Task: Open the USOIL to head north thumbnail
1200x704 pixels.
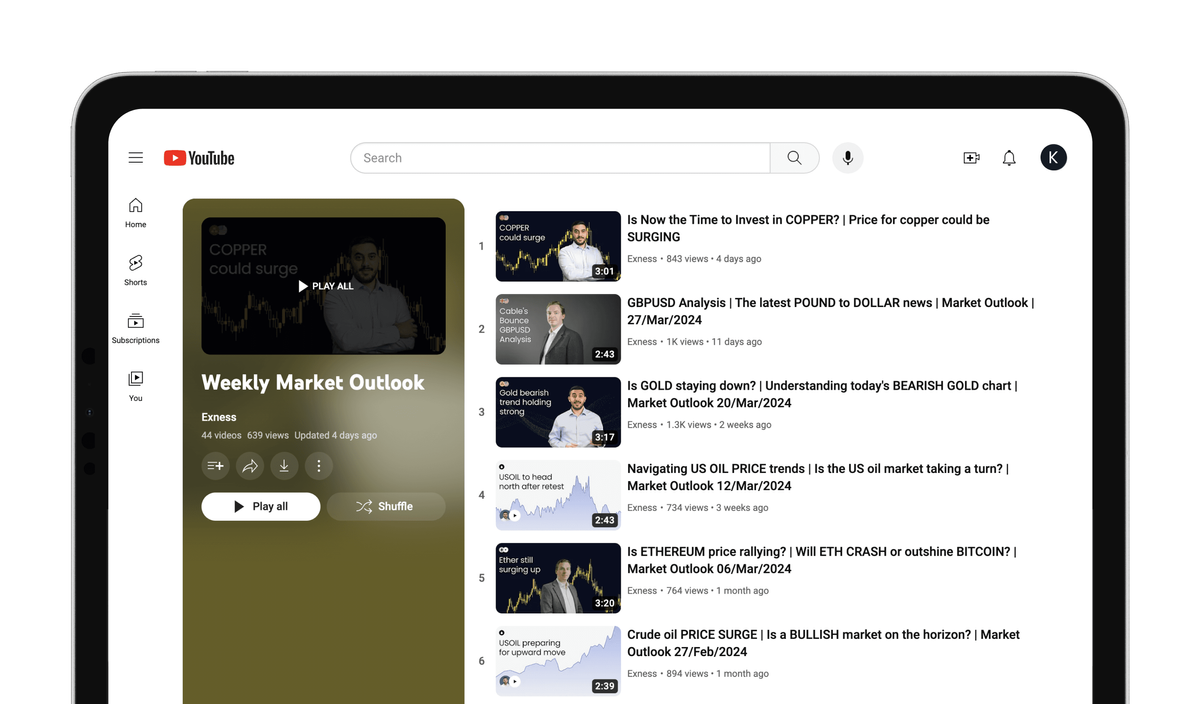Action: pos(558,495)
